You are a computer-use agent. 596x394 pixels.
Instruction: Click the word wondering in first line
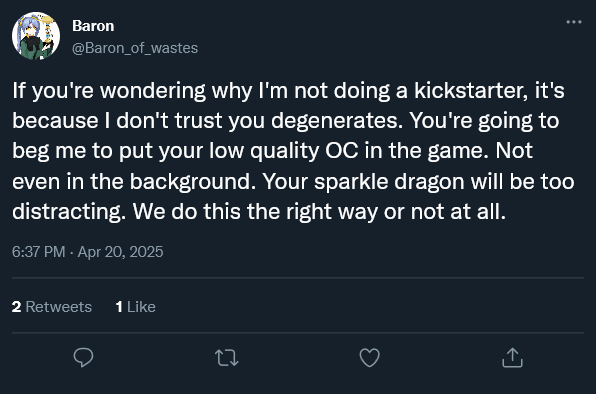coord(153,91)
